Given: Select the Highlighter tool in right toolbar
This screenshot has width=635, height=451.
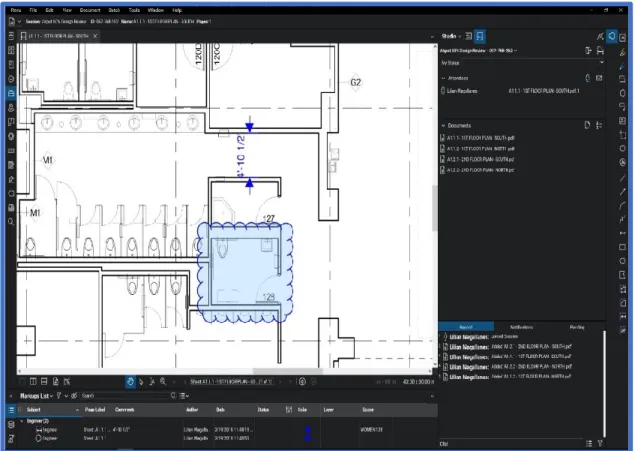Looking at the screenshot, I should click(x=623, y=52).
